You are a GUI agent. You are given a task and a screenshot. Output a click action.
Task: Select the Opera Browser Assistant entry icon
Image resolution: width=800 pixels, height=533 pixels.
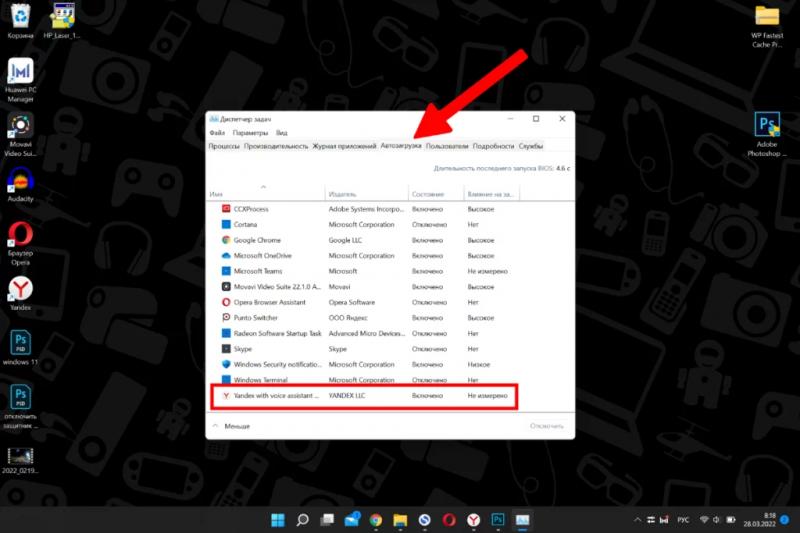[226, 302]
